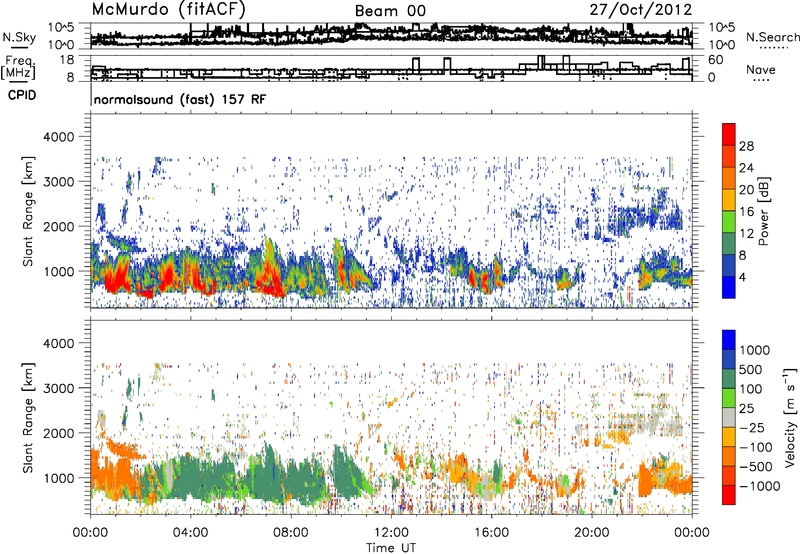
Task: Click the blue top of velocity color bar
Action: (729, 340)
